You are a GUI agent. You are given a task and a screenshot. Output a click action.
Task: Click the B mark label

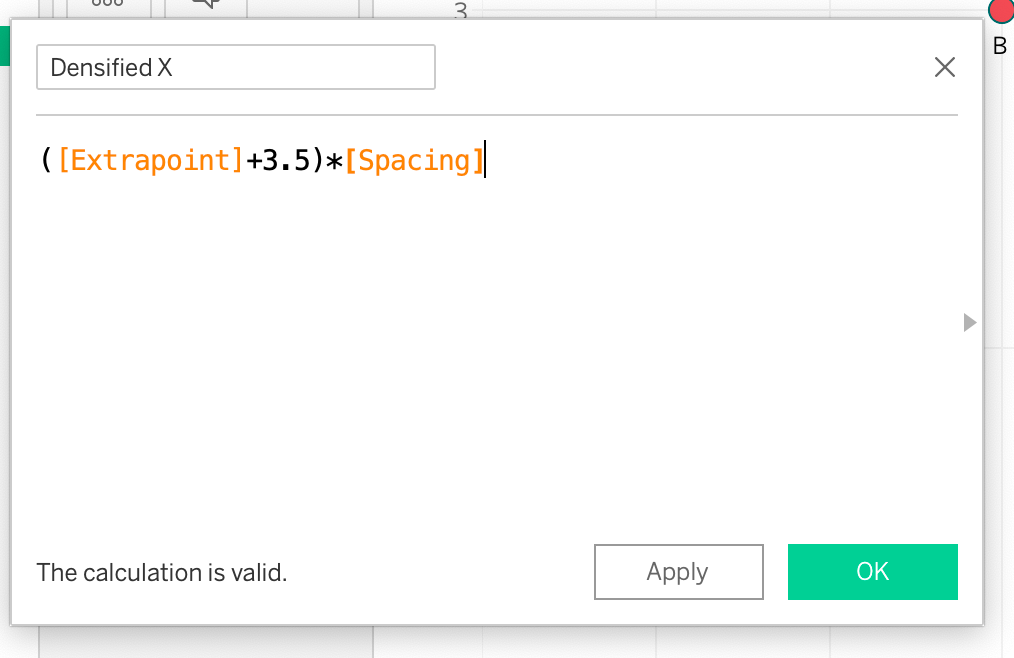pyautogui.click(x=999, y=45)
